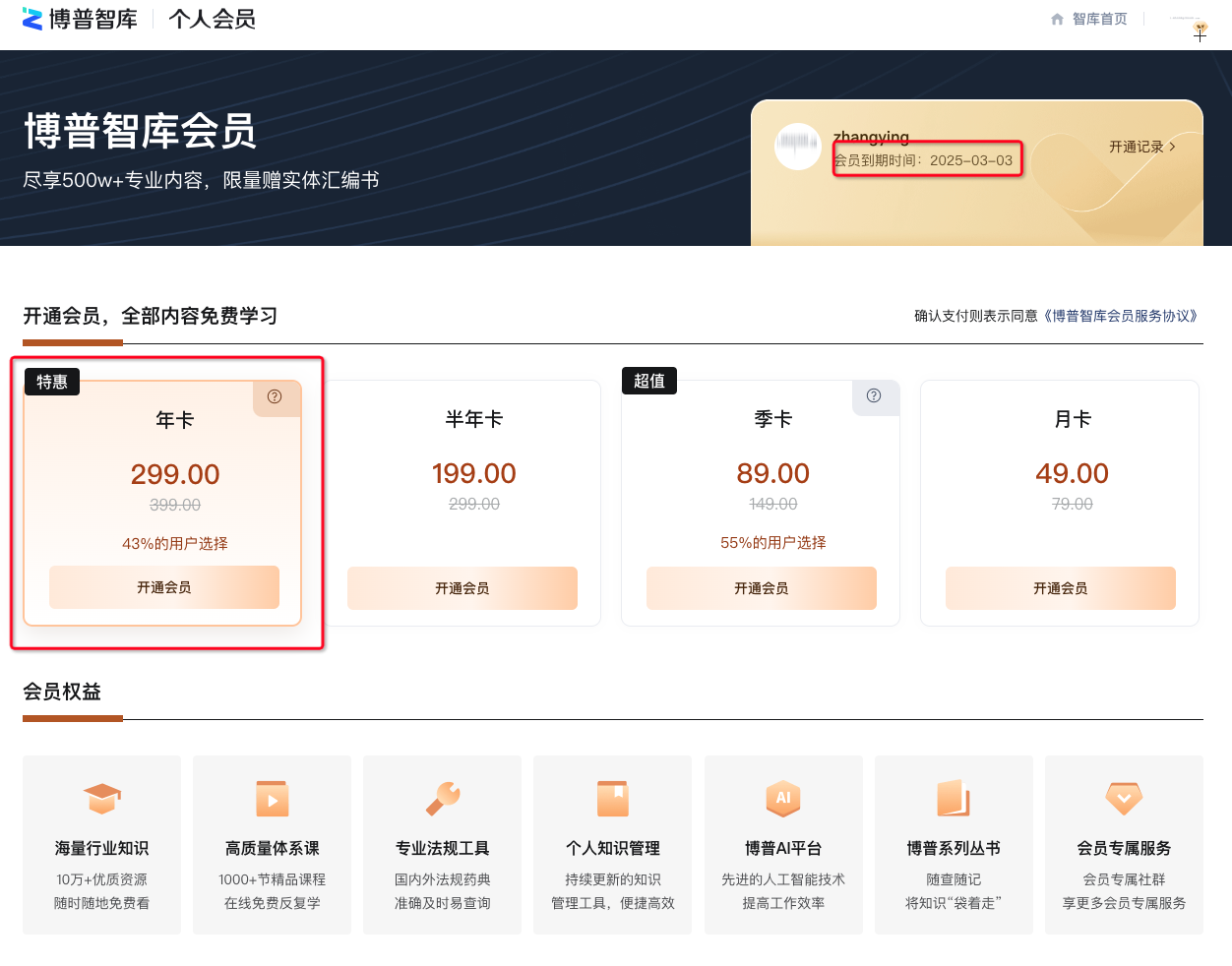
Task: Open 开通记录 with its chevron arrow
Action: click(x=1142, y=147)
